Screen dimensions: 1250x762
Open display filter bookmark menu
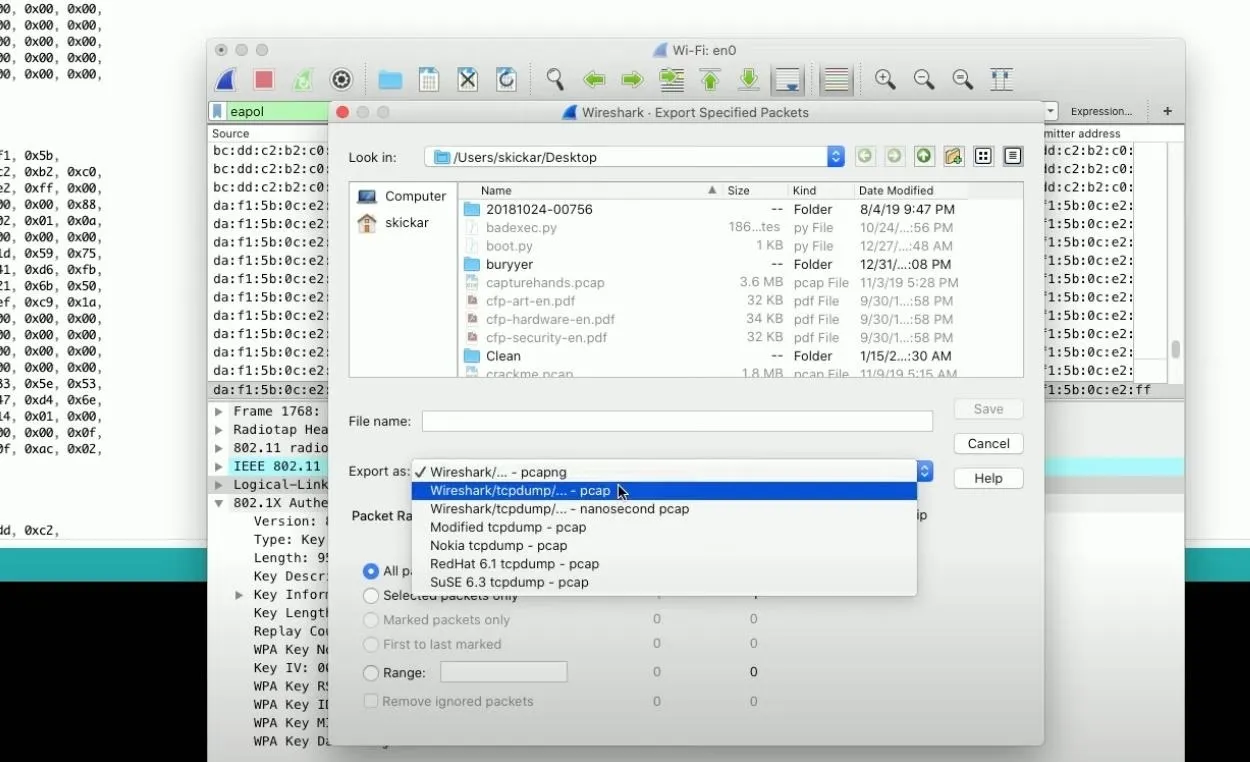coord(217,111)
